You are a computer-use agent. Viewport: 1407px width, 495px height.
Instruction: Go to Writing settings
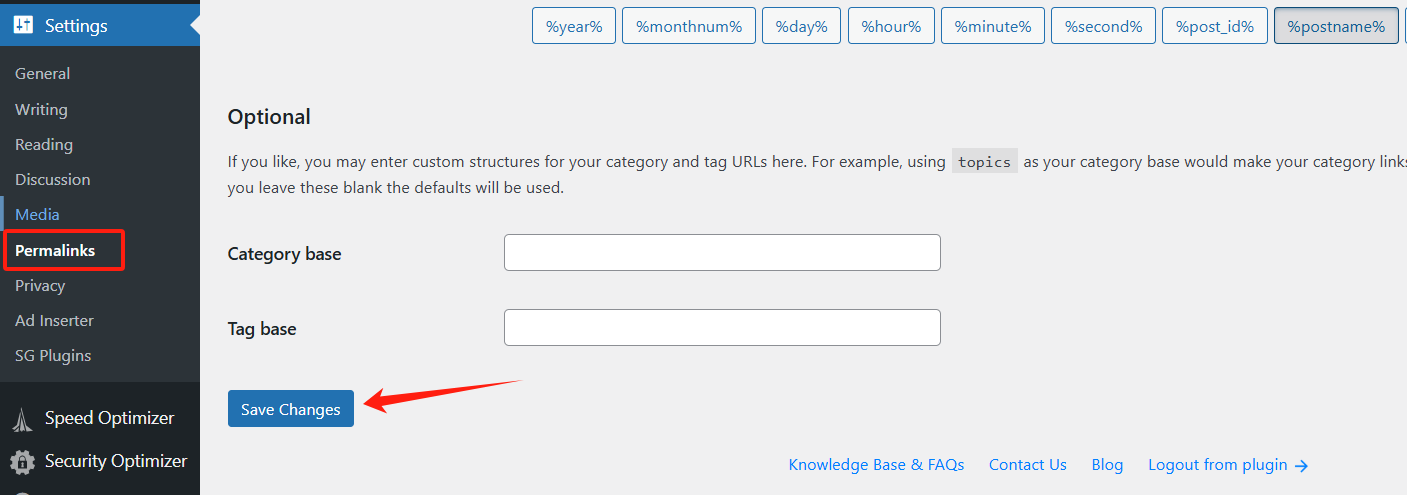(41, 110)
